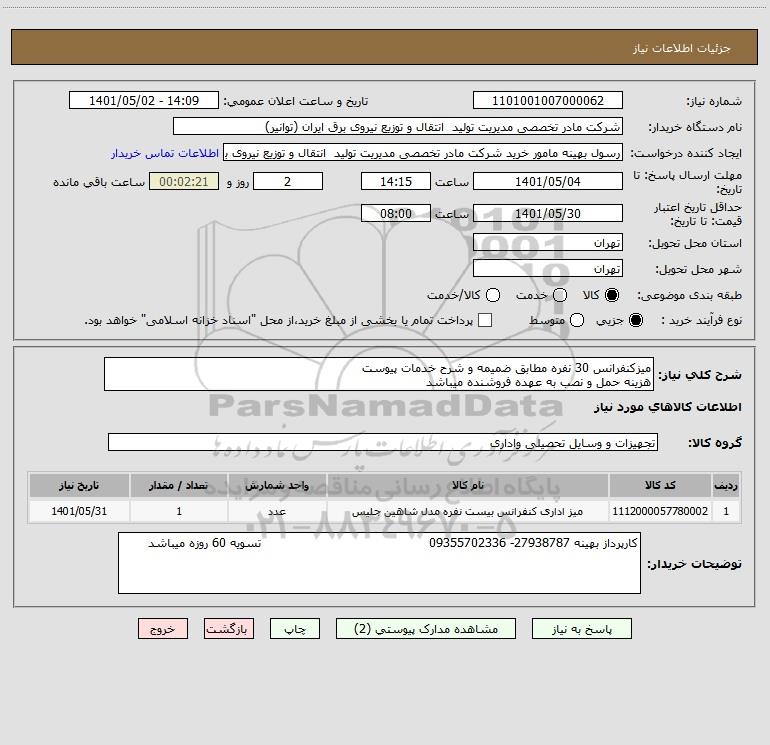
Task: Click the deadline time field 14:15
Action: coord(396,181)
